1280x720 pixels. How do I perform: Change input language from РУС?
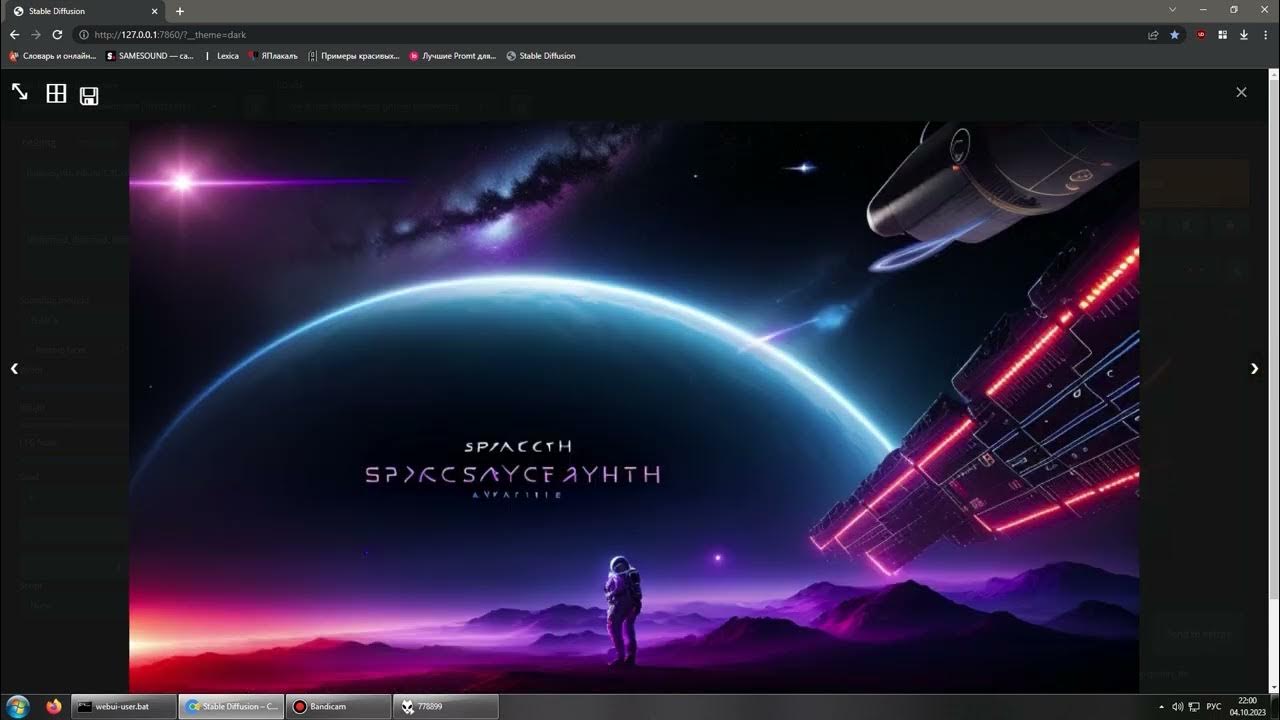coord(1214,707)
